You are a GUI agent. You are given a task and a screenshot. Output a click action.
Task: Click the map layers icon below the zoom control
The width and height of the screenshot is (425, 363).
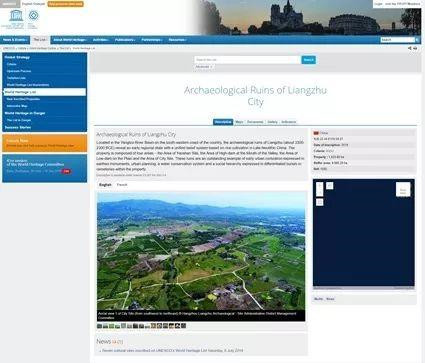point(319,202)
